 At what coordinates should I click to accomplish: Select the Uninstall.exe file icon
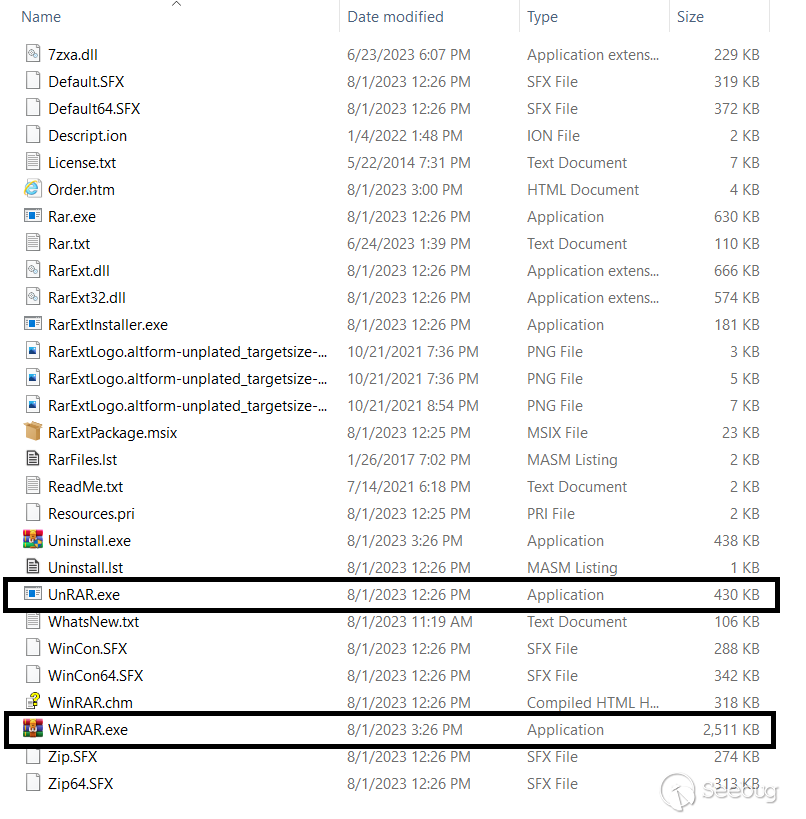click(32, 540)
